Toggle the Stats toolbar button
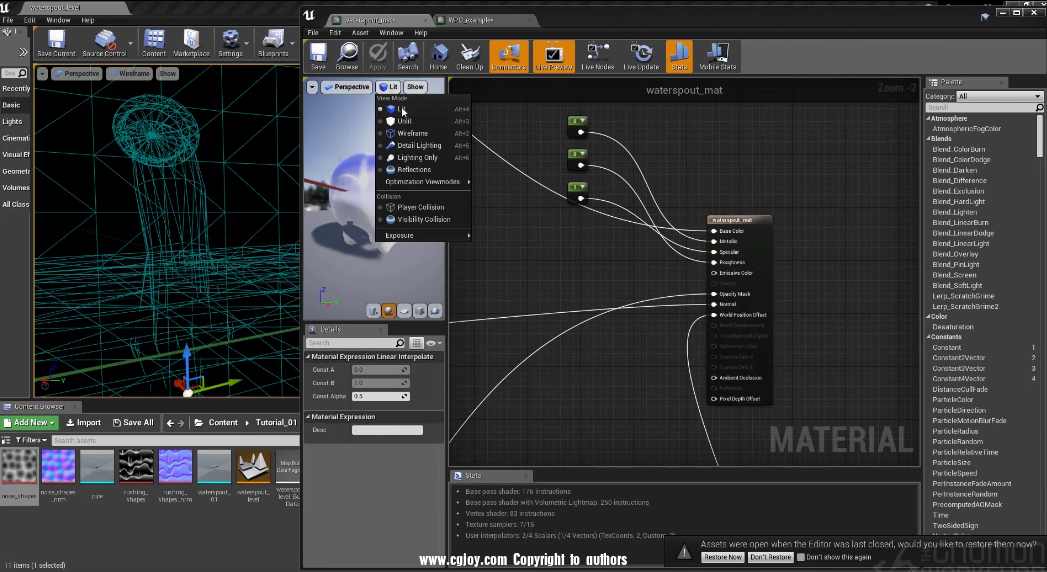1047x572 pixels. [x=679, y=56]
